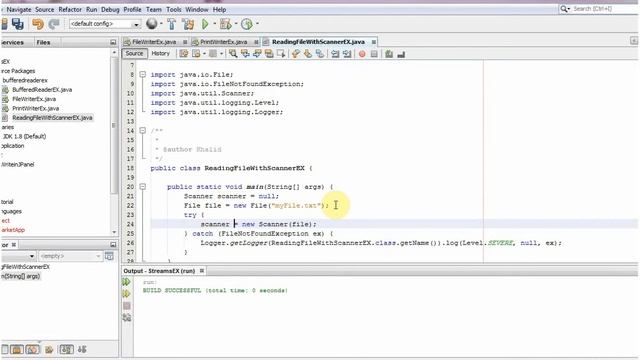Click Find Previous Occurrence icon
Image resolution: width=640 pixels, height=360 pixels.
(x=245, y=53)
